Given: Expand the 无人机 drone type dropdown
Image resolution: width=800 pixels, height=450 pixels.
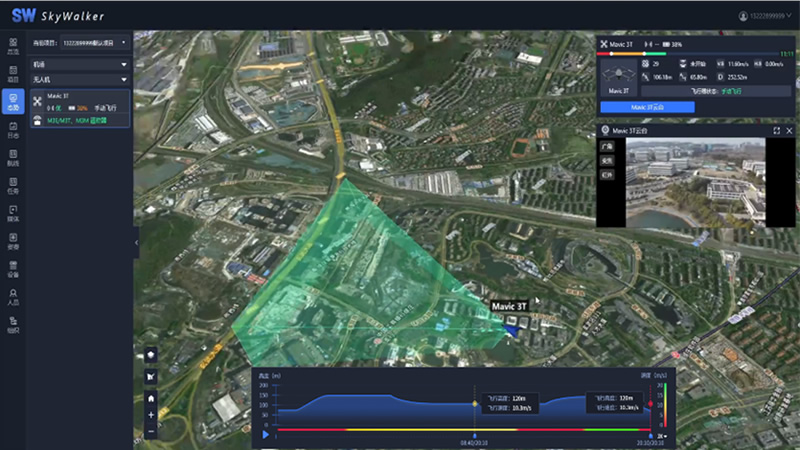Looking at the screenshot, I should tap(81, 79).
